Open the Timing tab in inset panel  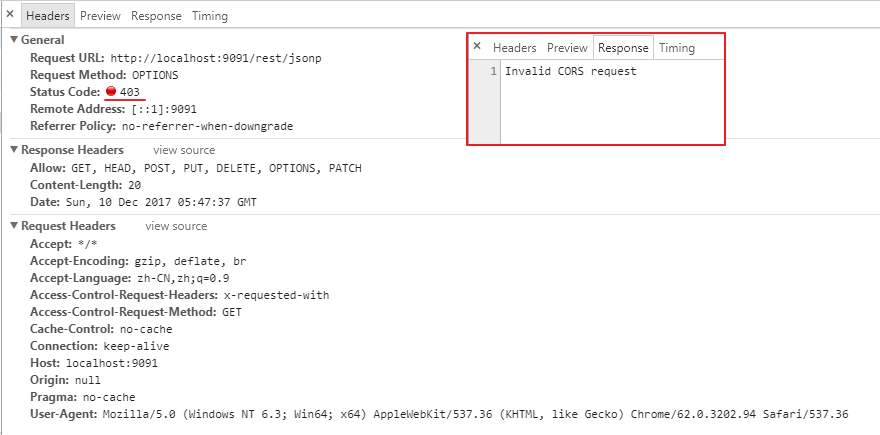(x=677, y=48)
